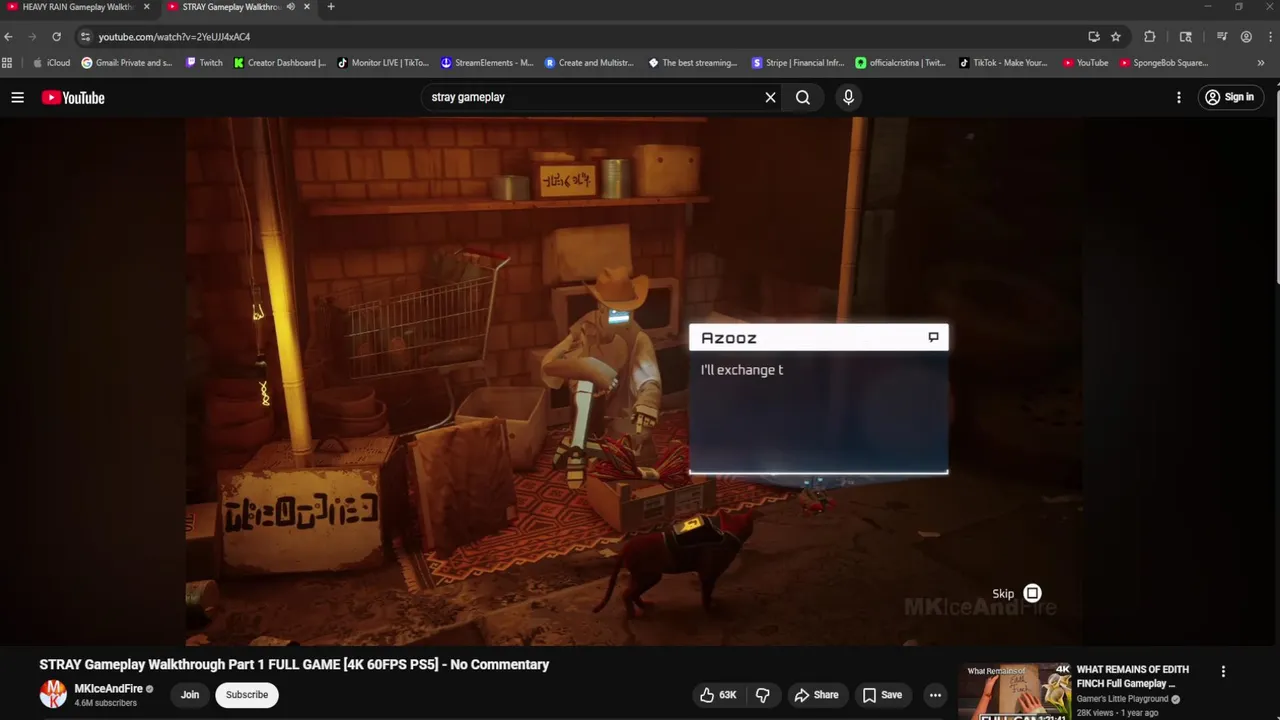The width and height of the screenshot is (1280, 720).
Task: Expand hidden bookmarks with the double chevron
Action: click(1260, 63)
